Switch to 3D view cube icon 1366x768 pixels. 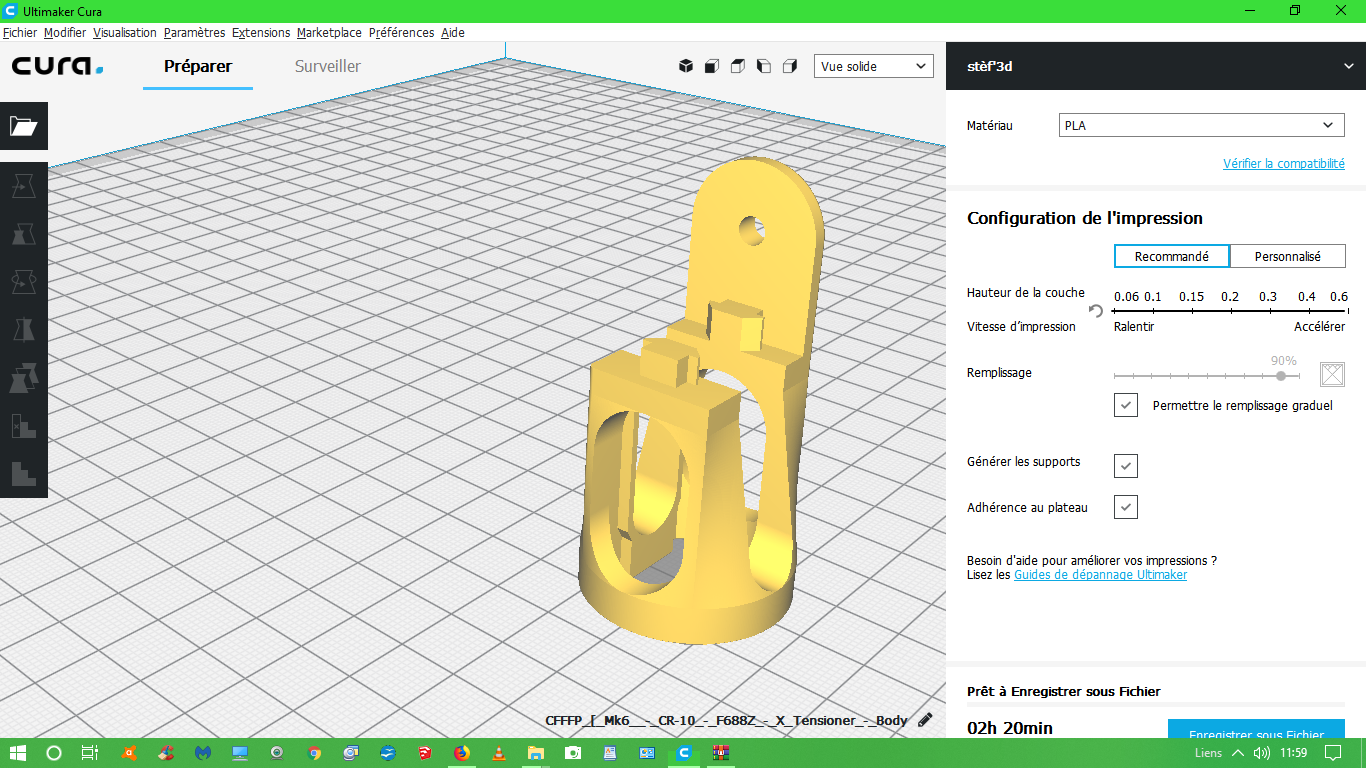(686, 66)
